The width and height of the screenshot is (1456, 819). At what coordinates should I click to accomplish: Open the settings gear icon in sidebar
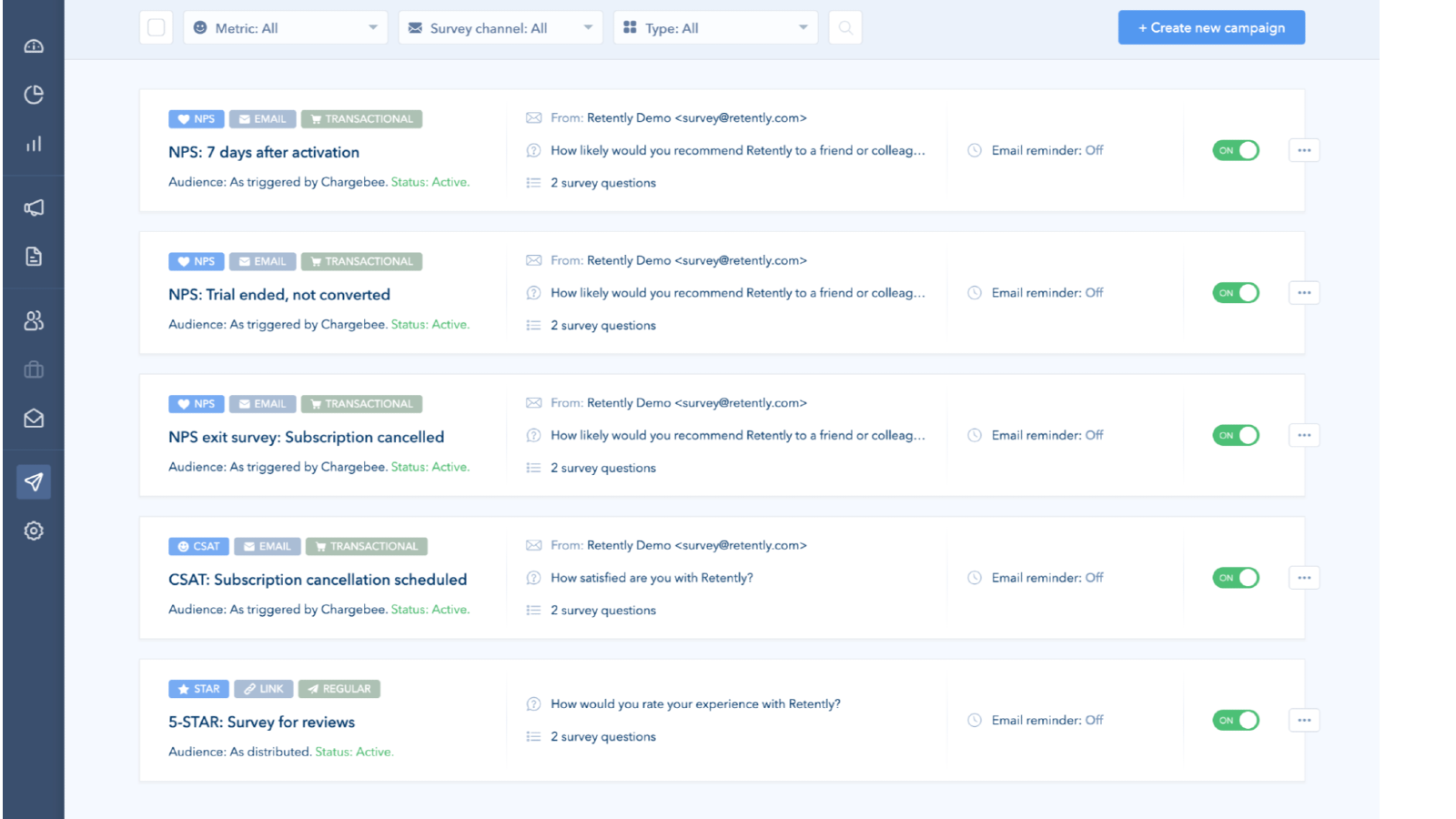34,531
